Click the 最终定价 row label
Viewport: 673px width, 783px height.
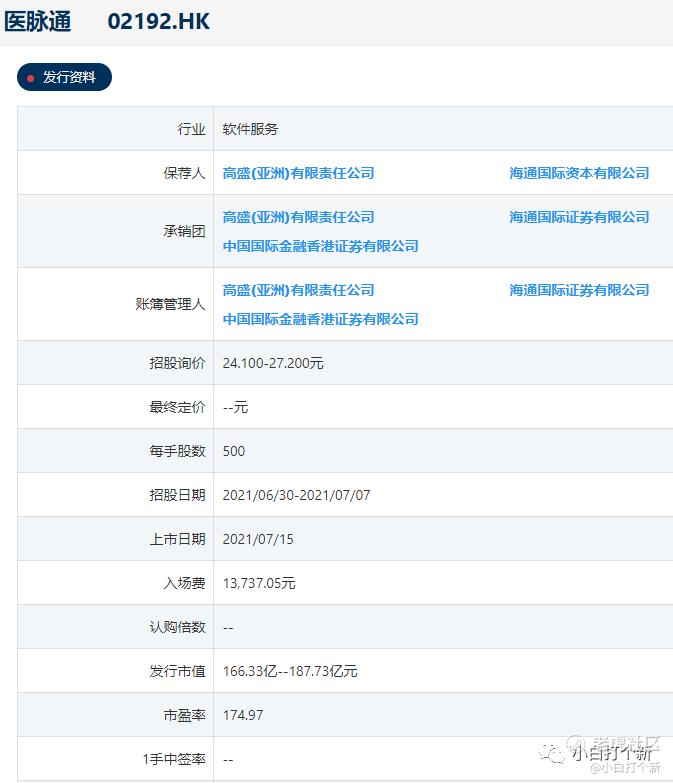click(x=178, y=407)
